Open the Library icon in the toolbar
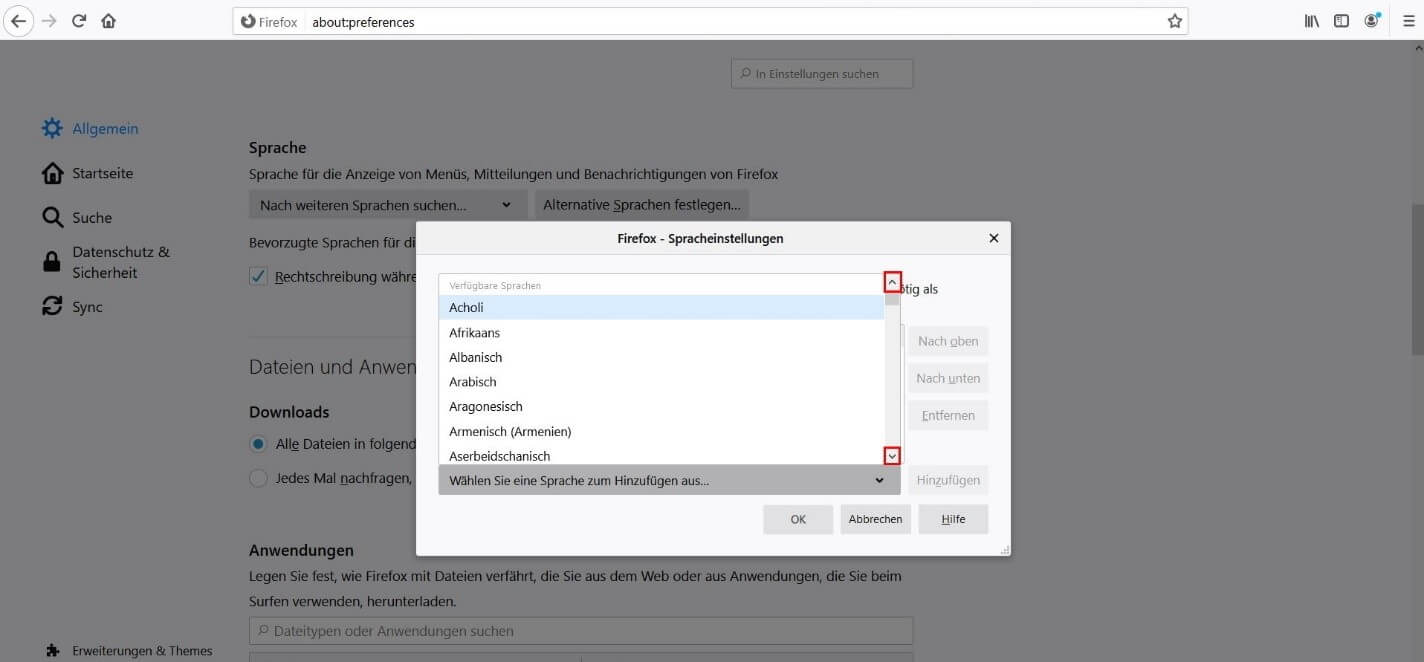Image resolution: width=1424 pixels, height=662 pixels. [1312, 21]
